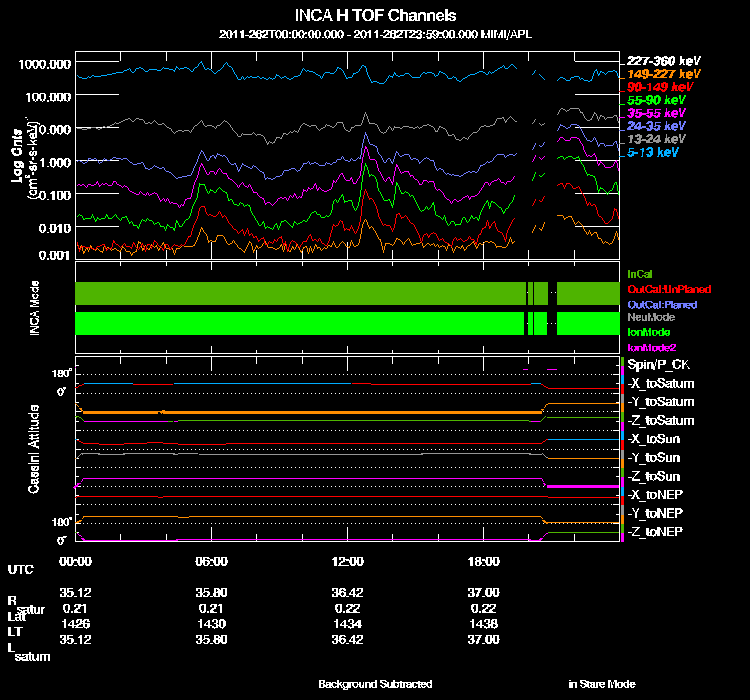This screenshot has height=700, width=750.
Task: Select the orange 149-227 keV legend entry
Action: click(662, 74)
